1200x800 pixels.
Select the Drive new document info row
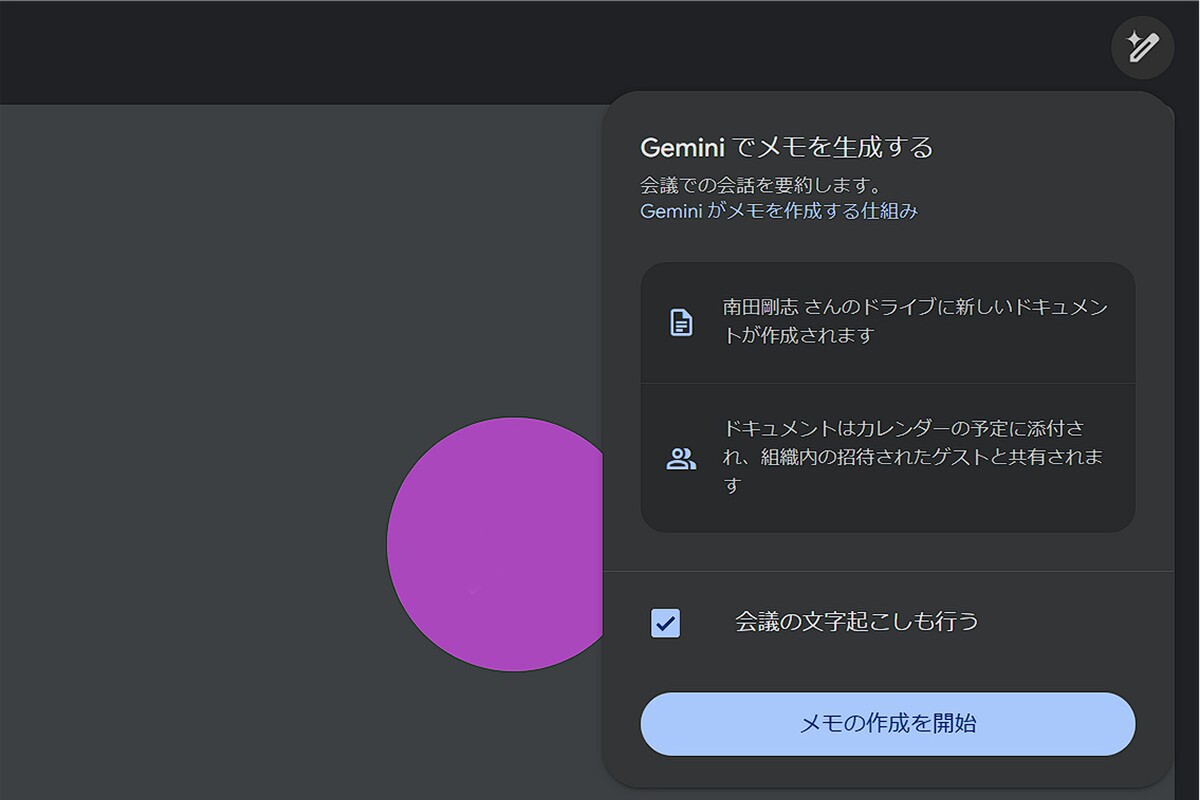(x=887, y=322)
